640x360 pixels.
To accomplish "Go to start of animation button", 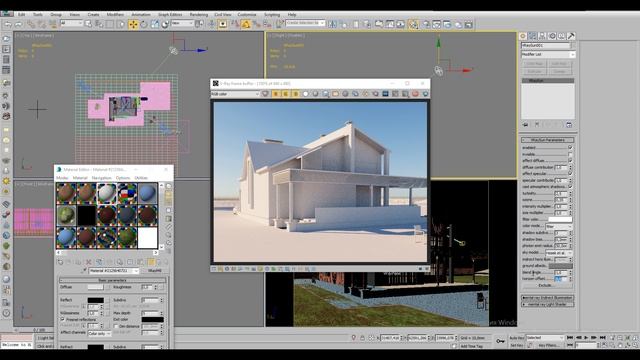I will pyautogui.click(x=570, y=338).
